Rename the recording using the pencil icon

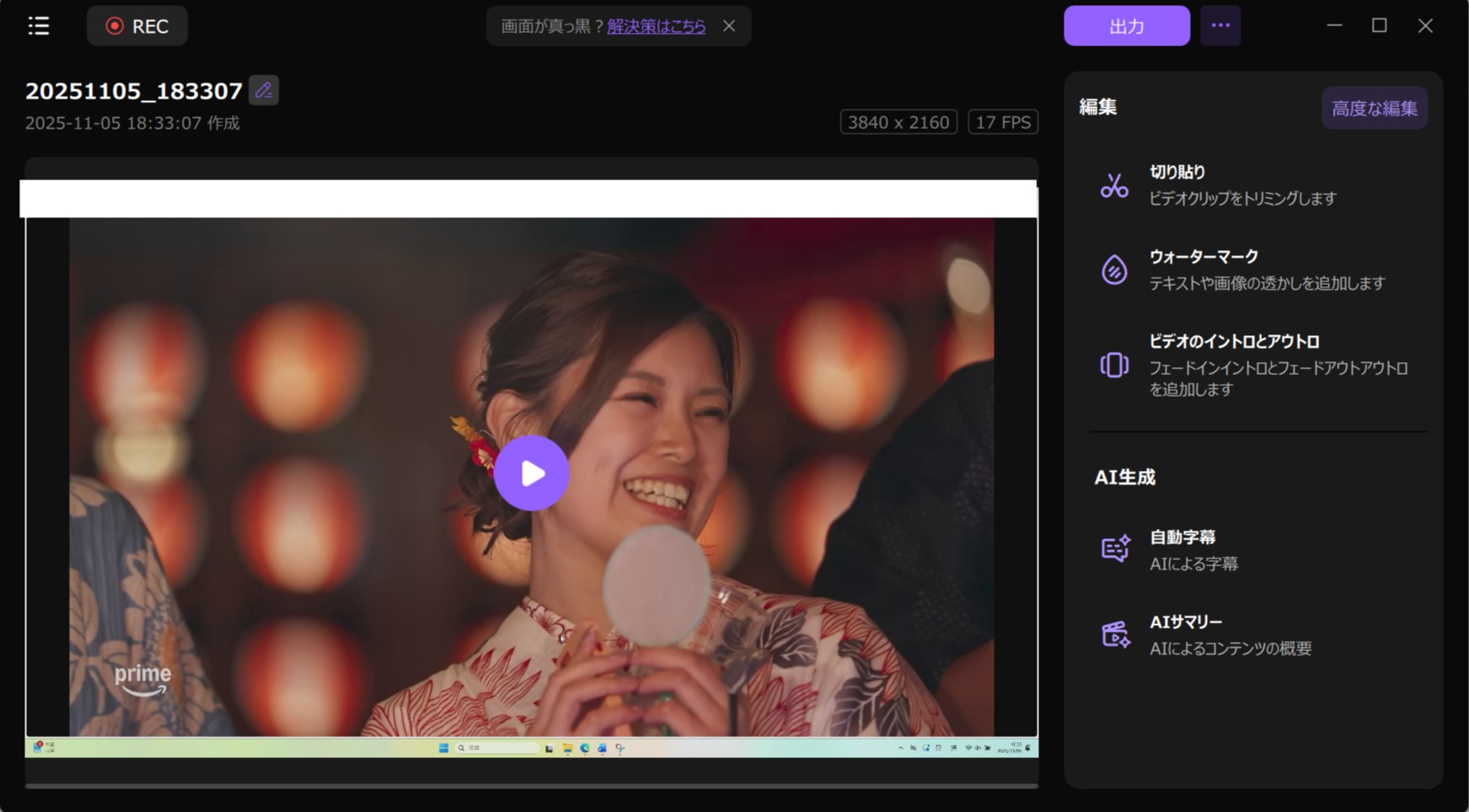point(264,90)
